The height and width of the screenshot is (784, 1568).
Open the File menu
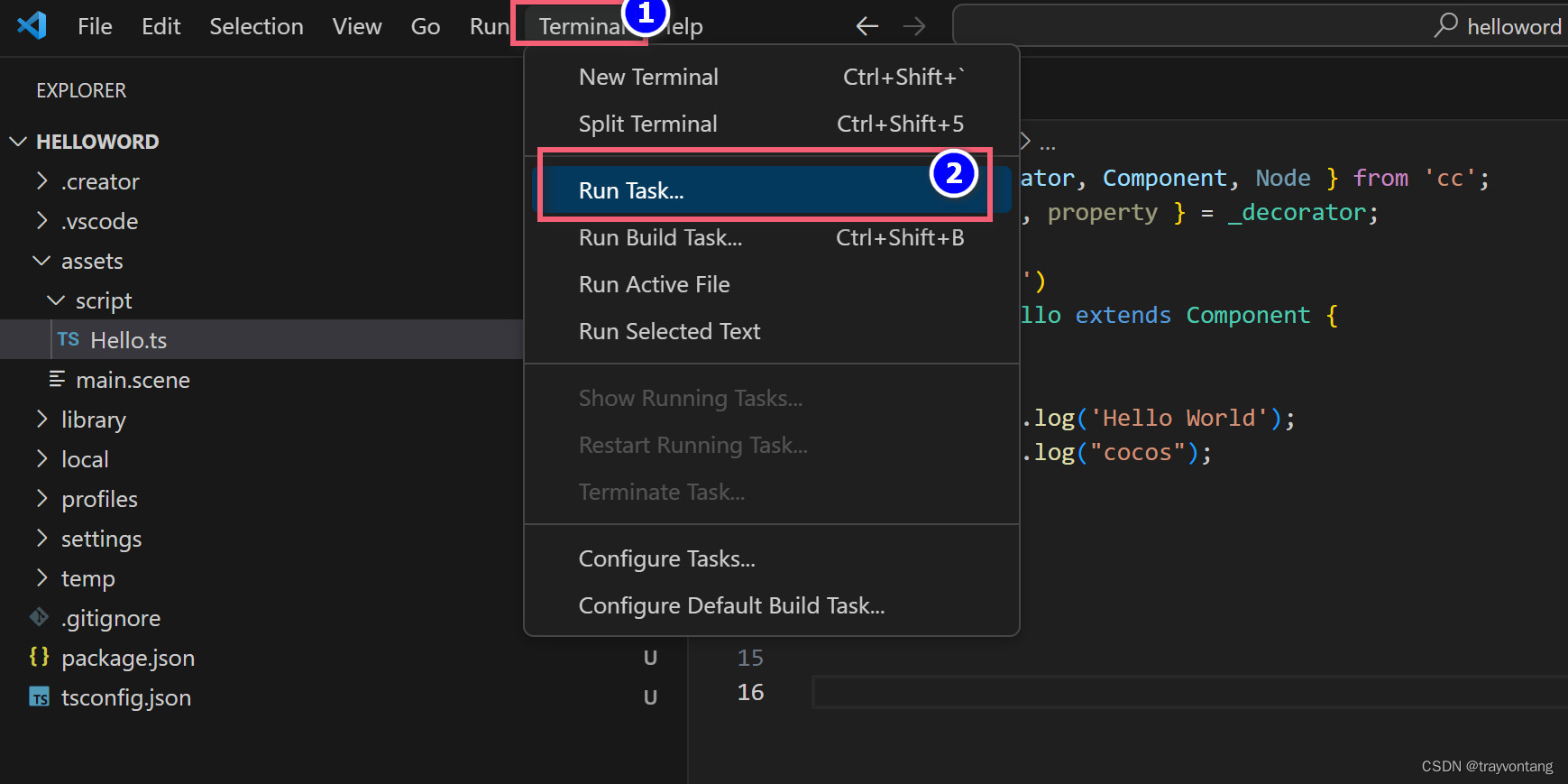pyautogui.click(x=95, y=26)
